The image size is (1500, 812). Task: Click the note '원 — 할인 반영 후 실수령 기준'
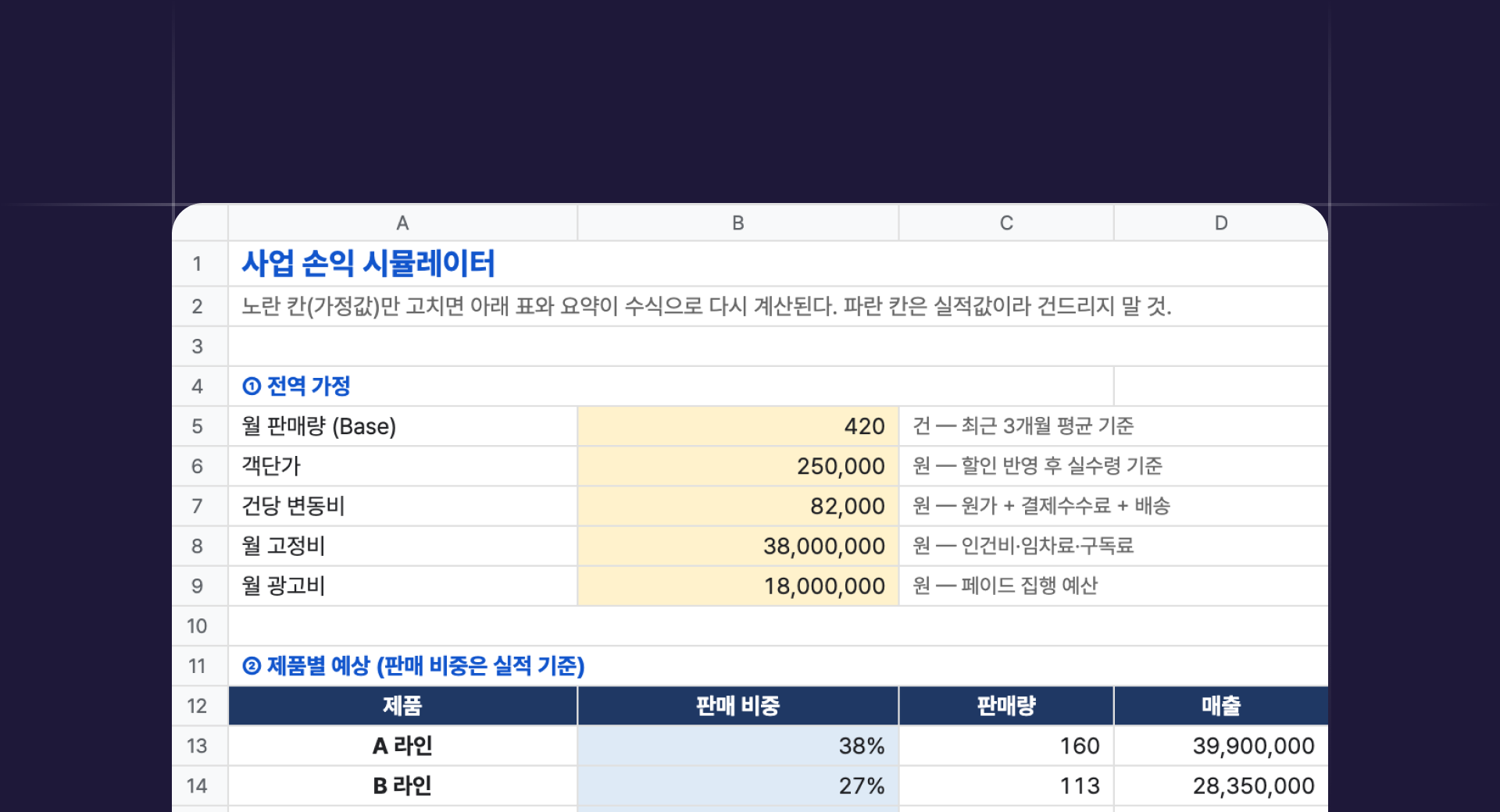(x=1037, y=466)
